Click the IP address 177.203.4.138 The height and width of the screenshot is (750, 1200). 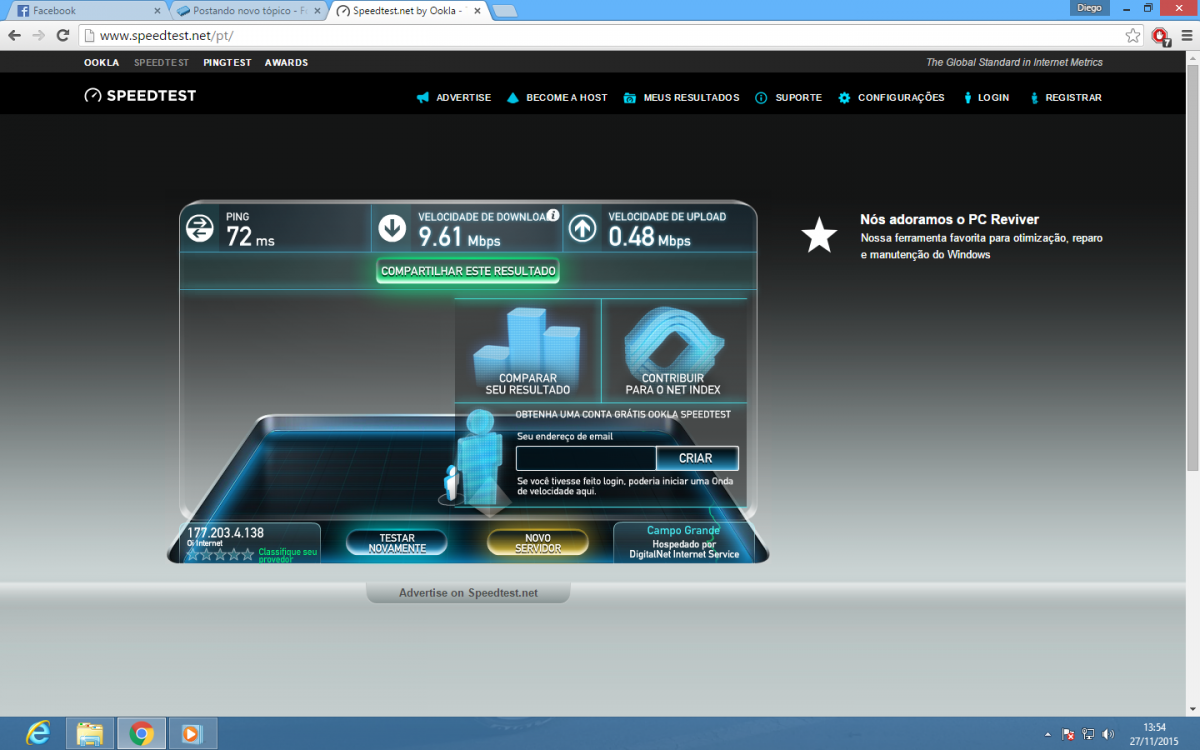225,533
